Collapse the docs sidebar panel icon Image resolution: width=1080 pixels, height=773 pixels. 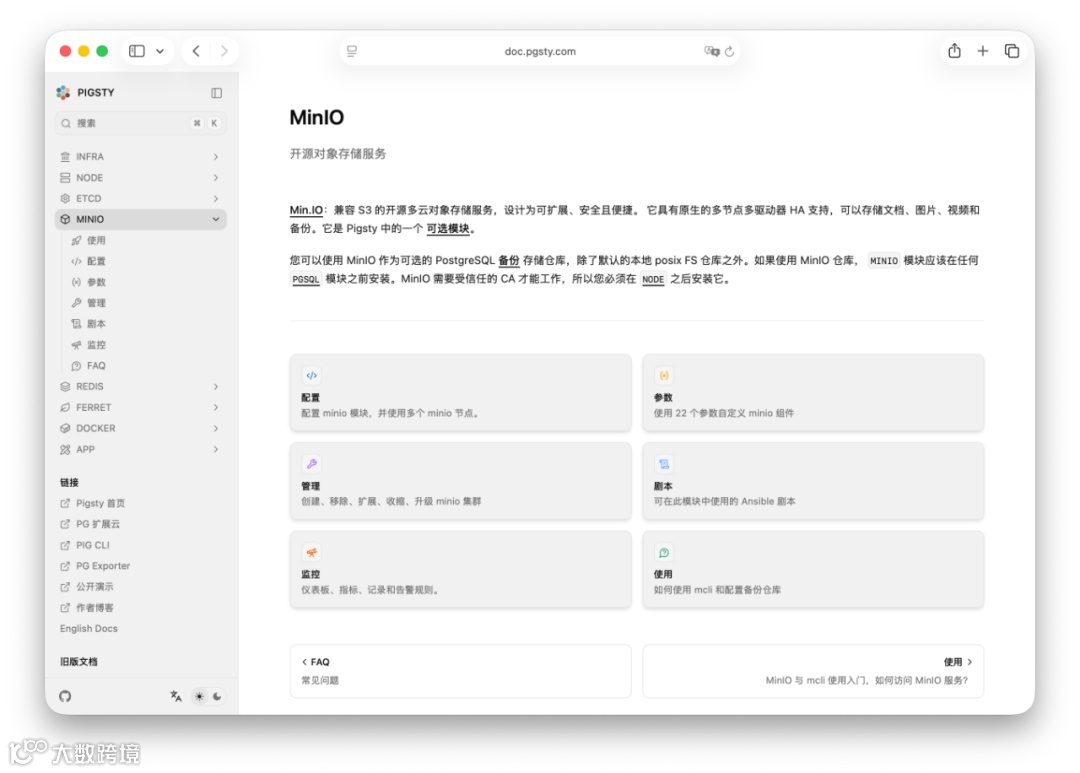pyautogui.click(x=216, y=93)
